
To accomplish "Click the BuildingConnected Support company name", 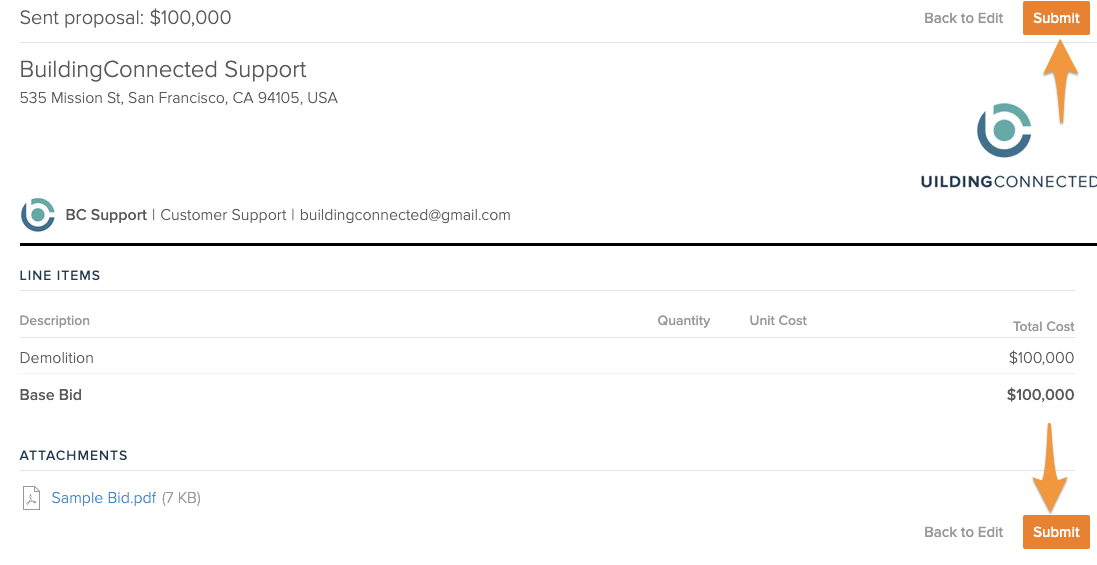I will pyautogui.click(x=163, y=70).
